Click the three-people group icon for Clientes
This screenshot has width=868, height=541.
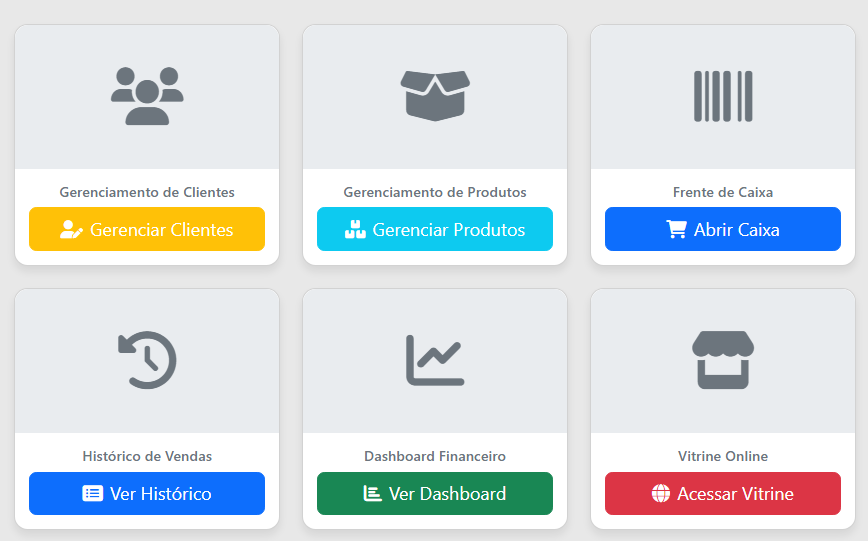[147, 96]
